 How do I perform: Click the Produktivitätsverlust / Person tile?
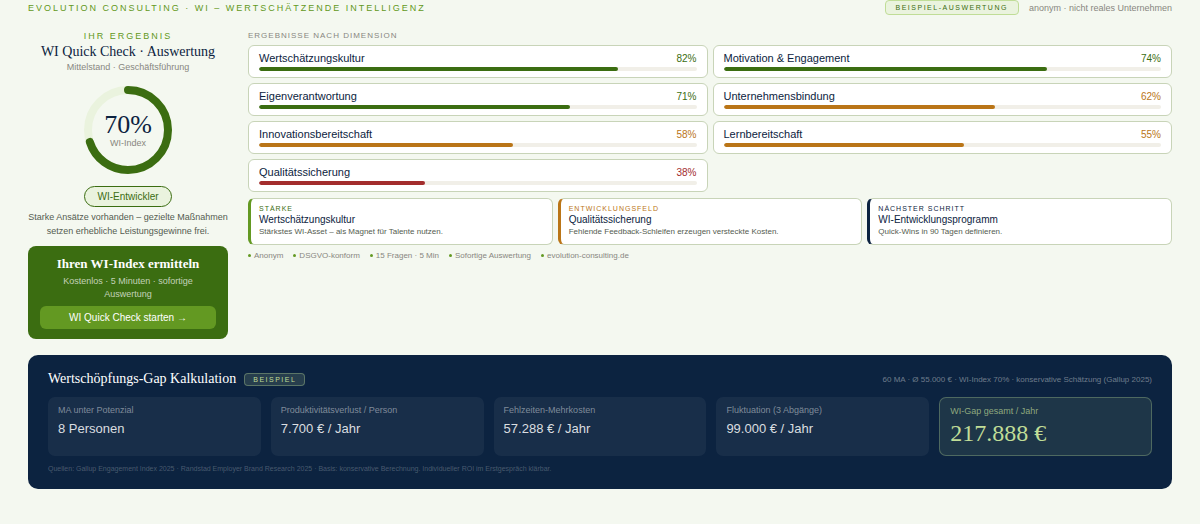tap(378, 426)
